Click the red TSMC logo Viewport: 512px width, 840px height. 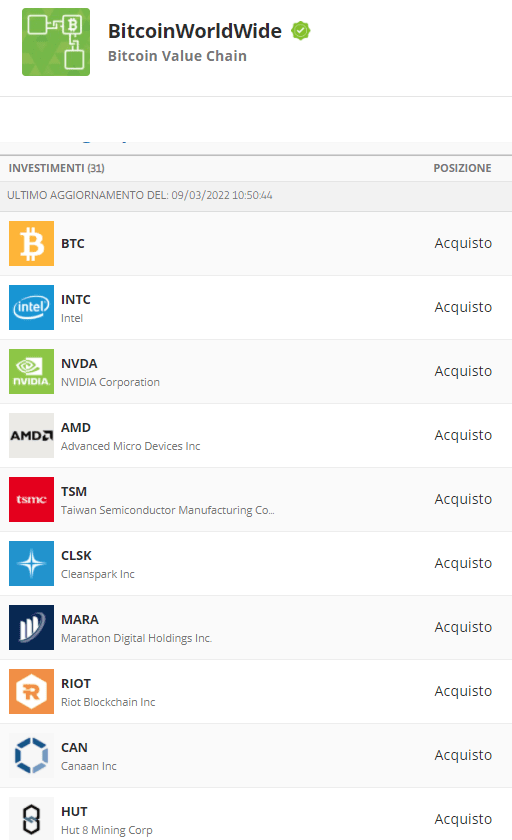pos(32,499)
